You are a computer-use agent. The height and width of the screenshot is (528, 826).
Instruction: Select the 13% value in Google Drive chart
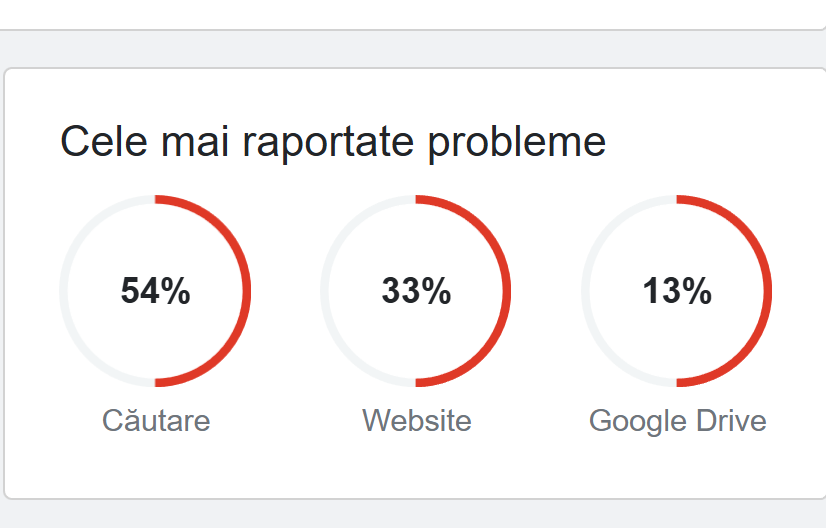677,291
